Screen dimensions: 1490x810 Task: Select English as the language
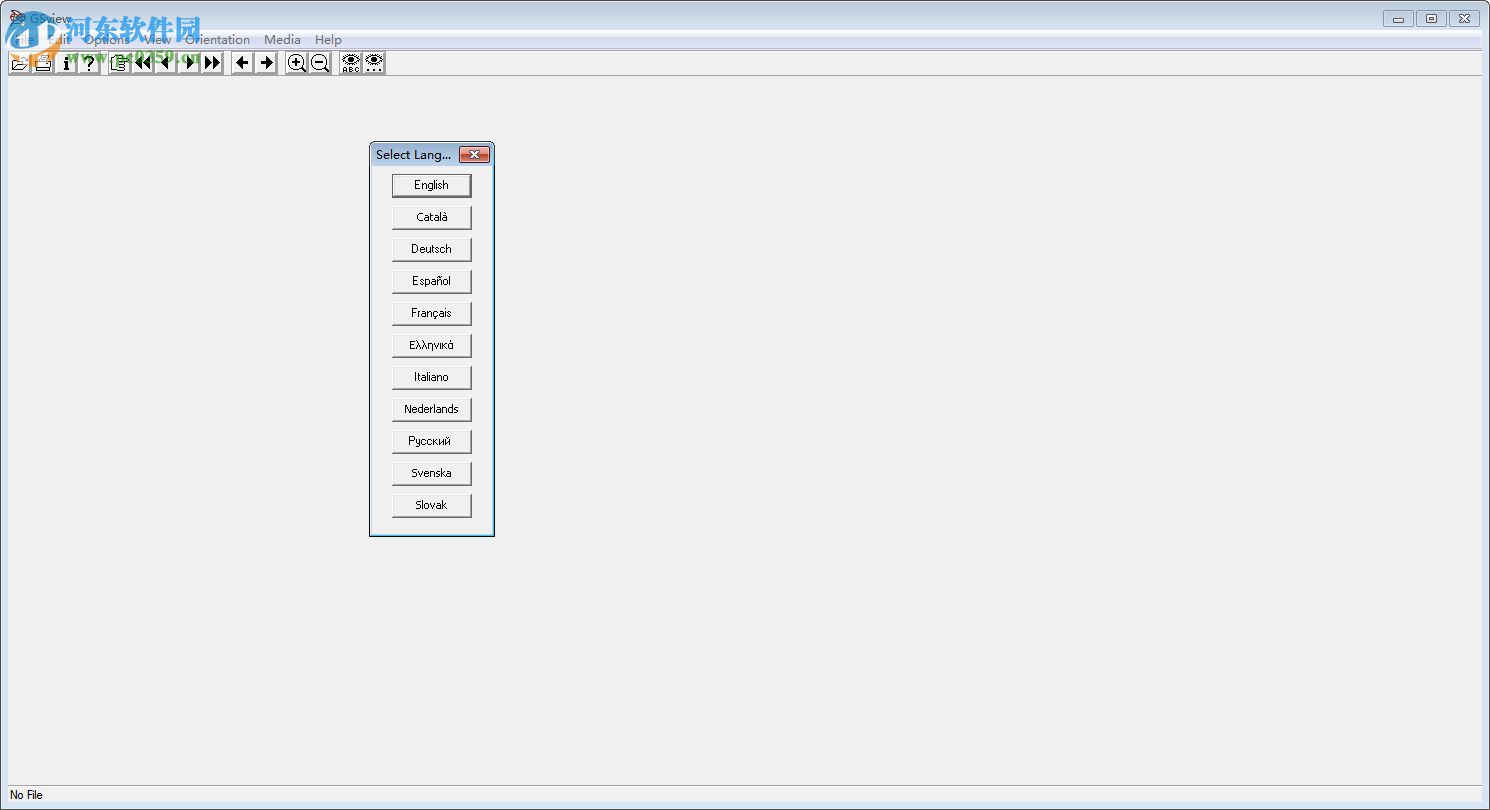[431, 185]
